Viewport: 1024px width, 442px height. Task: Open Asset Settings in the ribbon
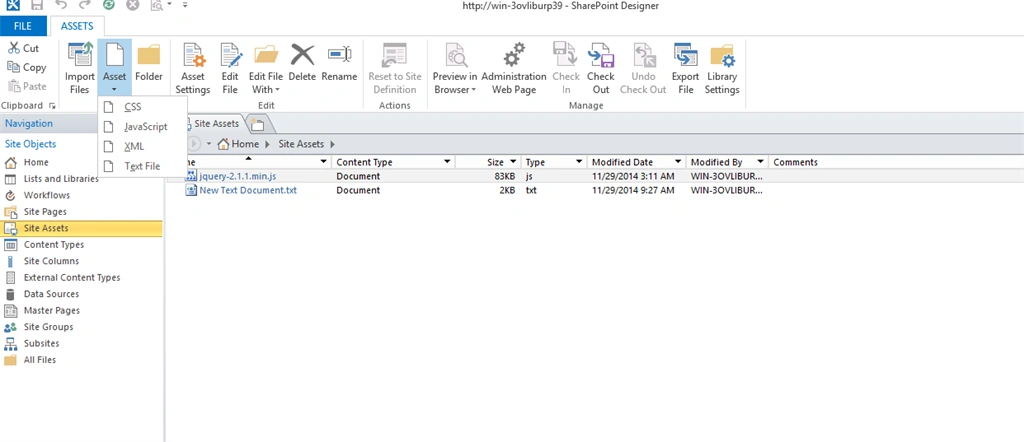click(x=193, y=69)
